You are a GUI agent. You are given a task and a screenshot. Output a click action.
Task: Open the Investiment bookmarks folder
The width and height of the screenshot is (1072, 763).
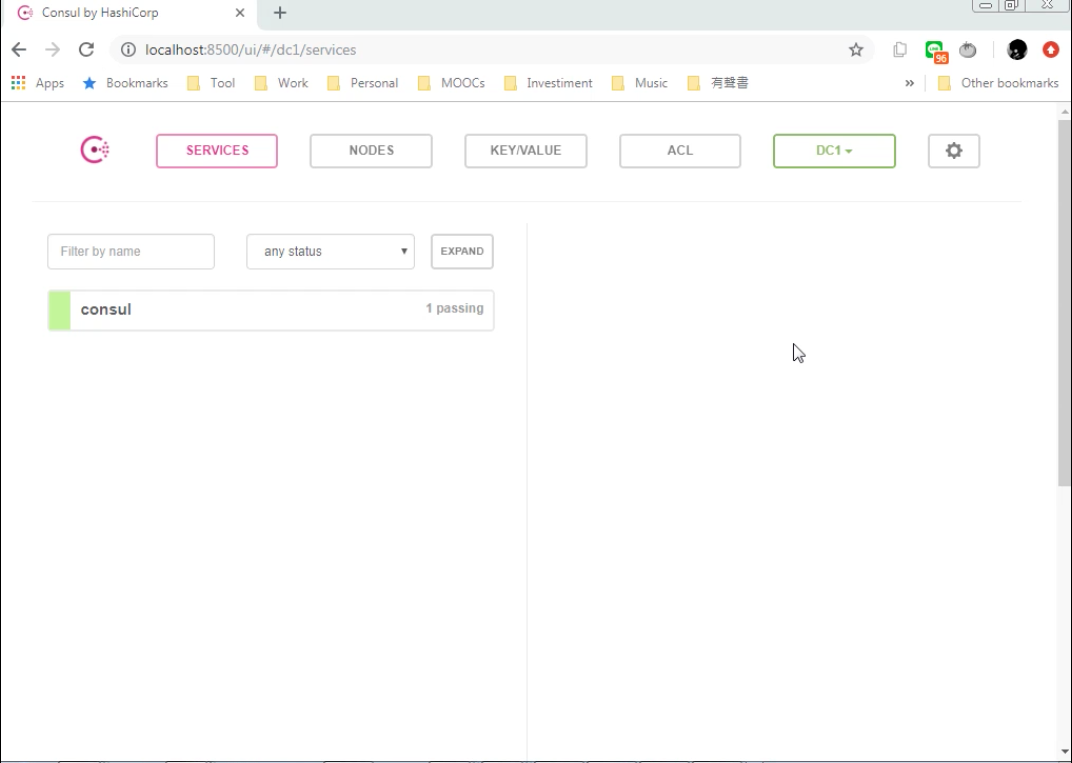548,83
